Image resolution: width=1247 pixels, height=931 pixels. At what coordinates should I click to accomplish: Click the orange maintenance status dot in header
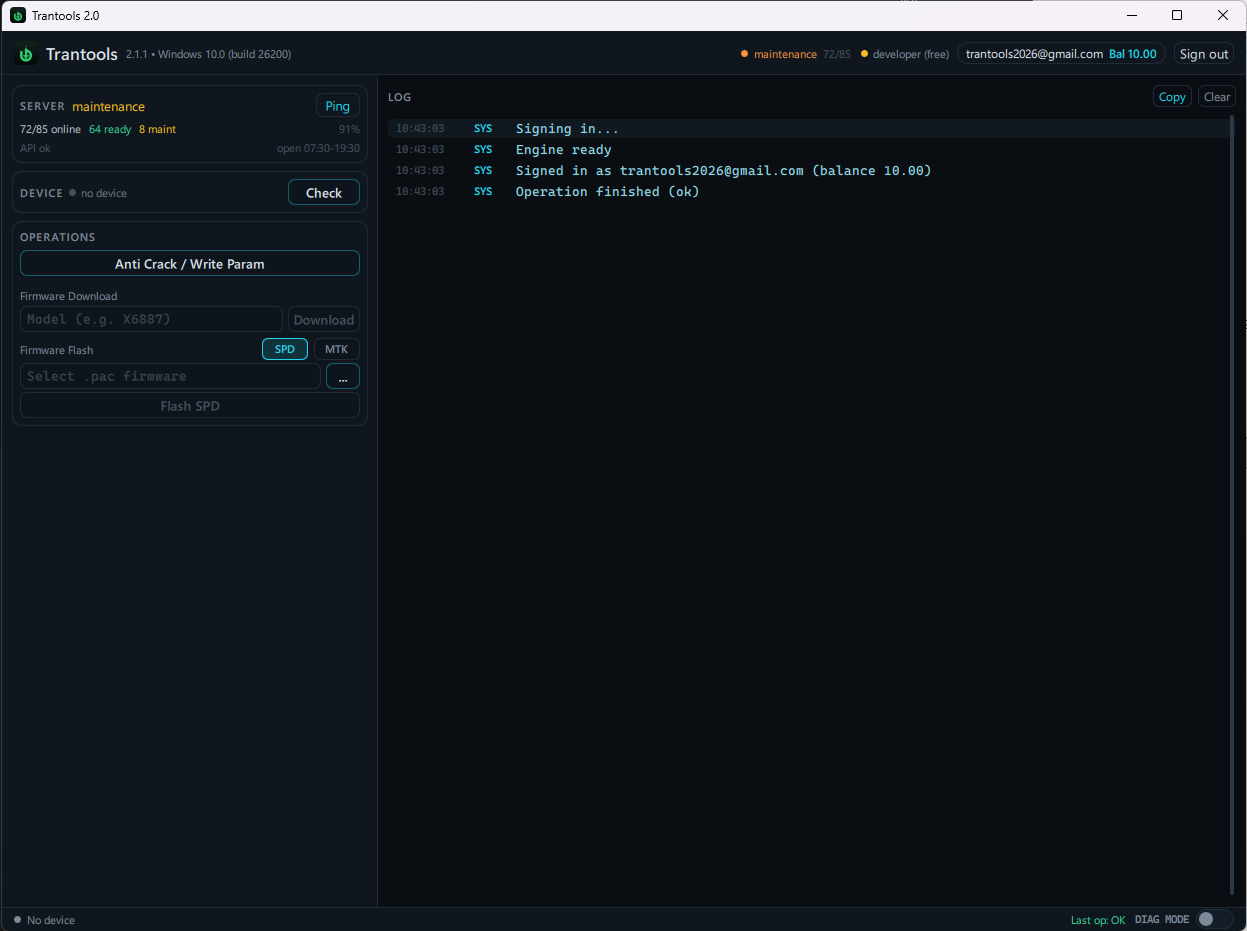(x=744, y=54)
